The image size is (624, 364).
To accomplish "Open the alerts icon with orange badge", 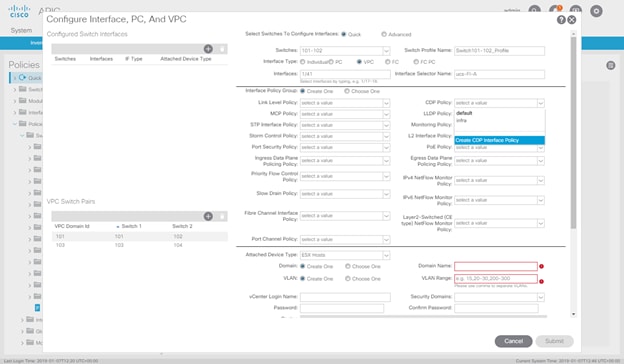I will pos(555,10).
